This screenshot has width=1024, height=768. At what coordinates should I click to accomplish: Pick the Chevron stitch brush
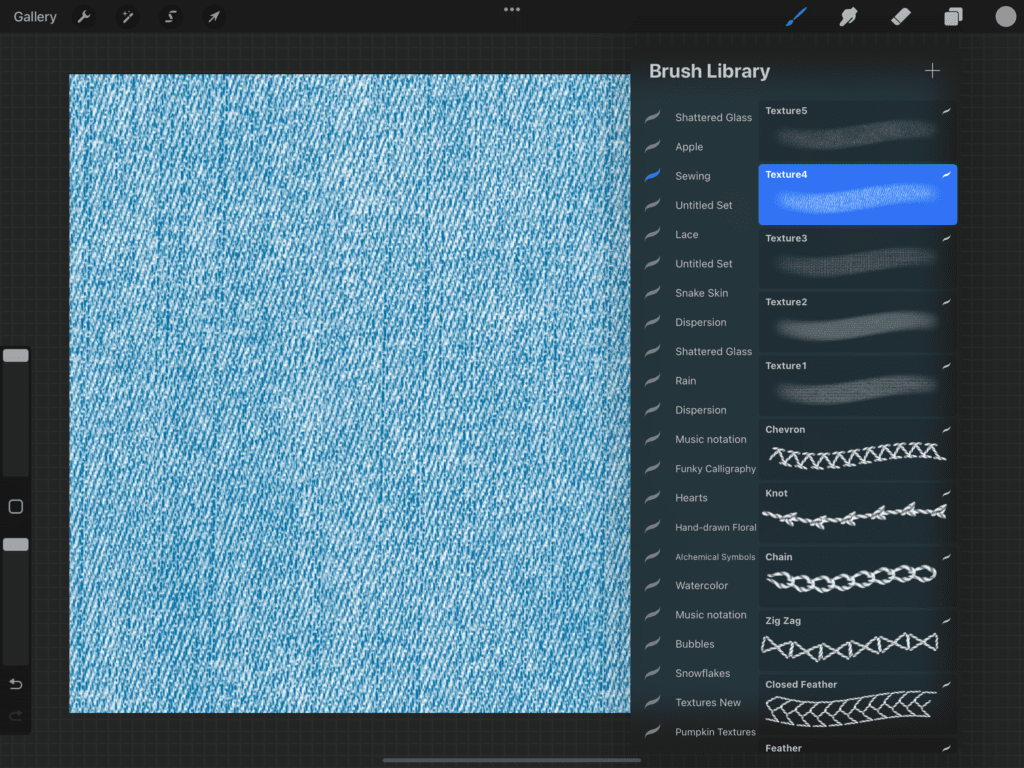[x=857, y=449]
